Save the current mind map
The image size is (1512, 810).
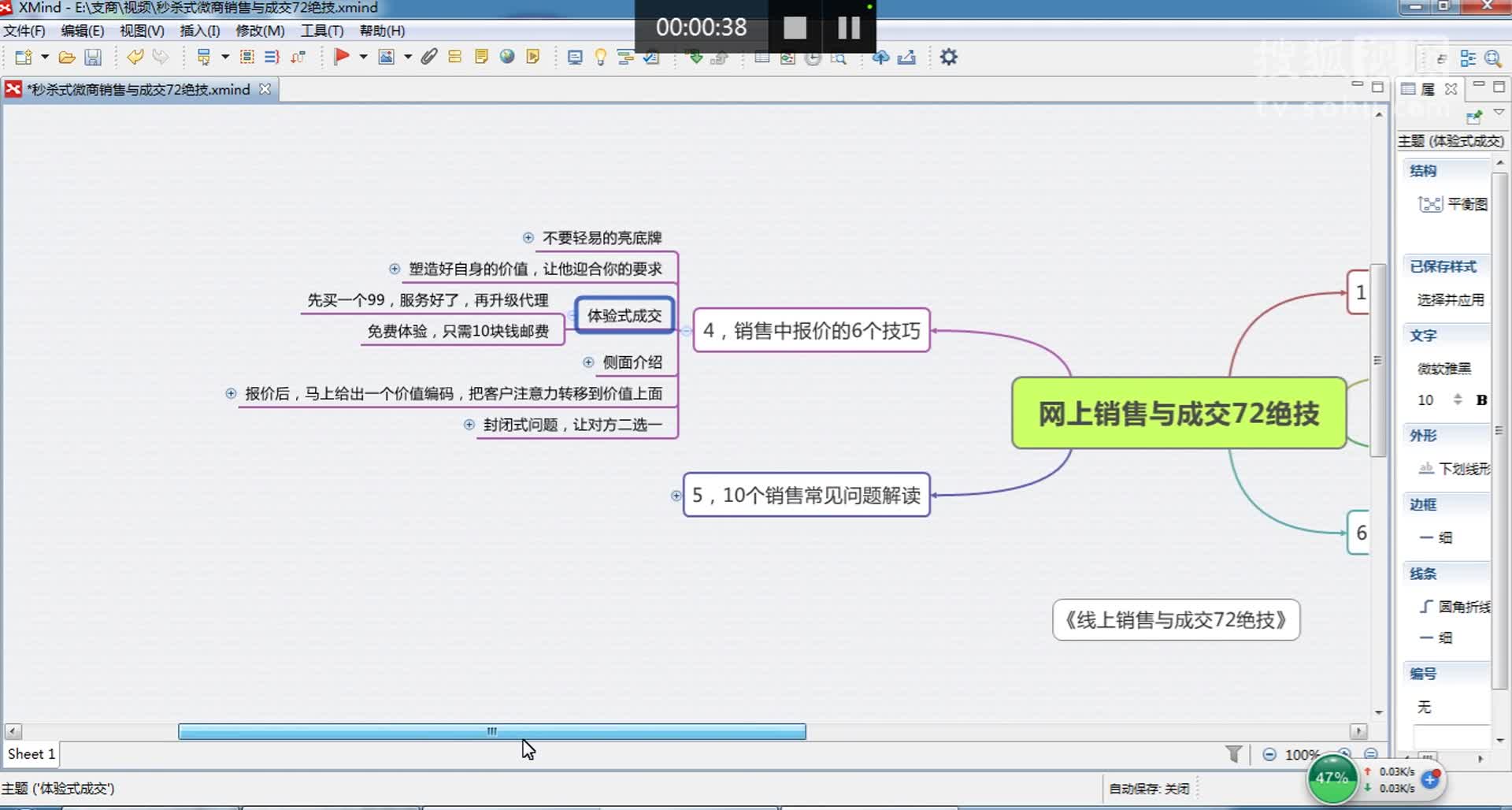point(93,57)
